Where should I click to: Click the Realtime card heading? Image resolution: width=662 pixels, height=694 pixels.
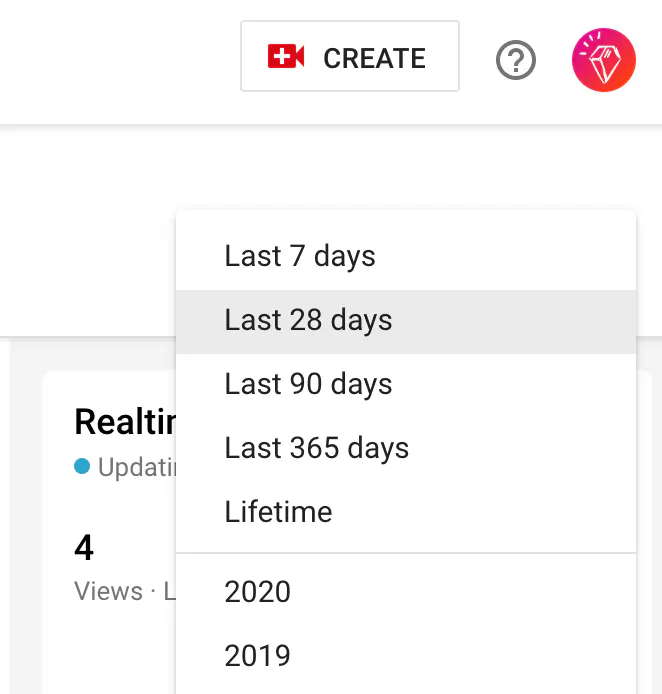click(x=124, y=422)
